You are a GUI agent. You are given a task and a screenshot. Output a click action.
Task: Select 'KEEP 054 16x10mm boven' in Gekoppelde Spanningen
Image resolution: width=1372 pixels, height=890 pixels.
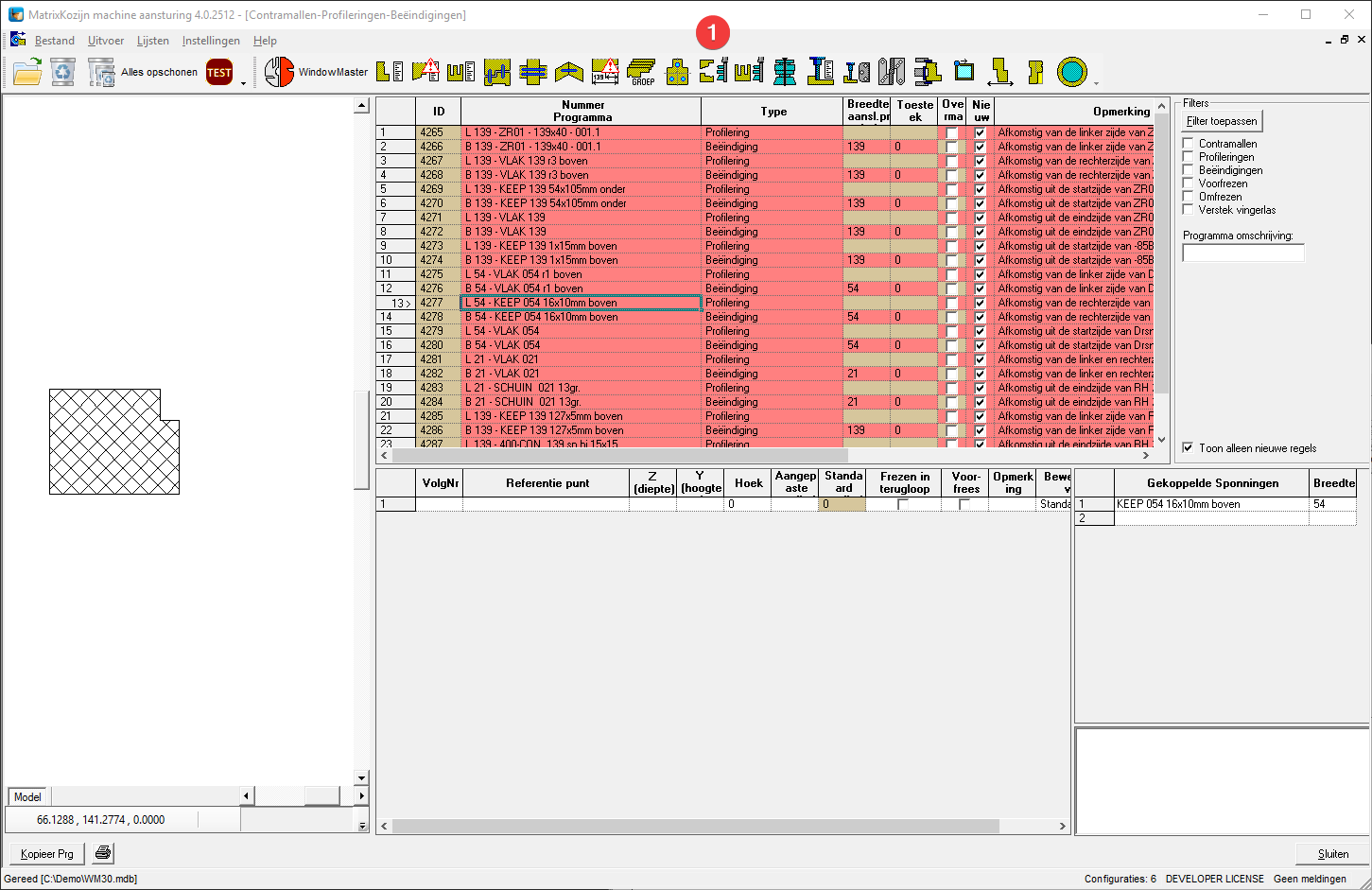1212,504
